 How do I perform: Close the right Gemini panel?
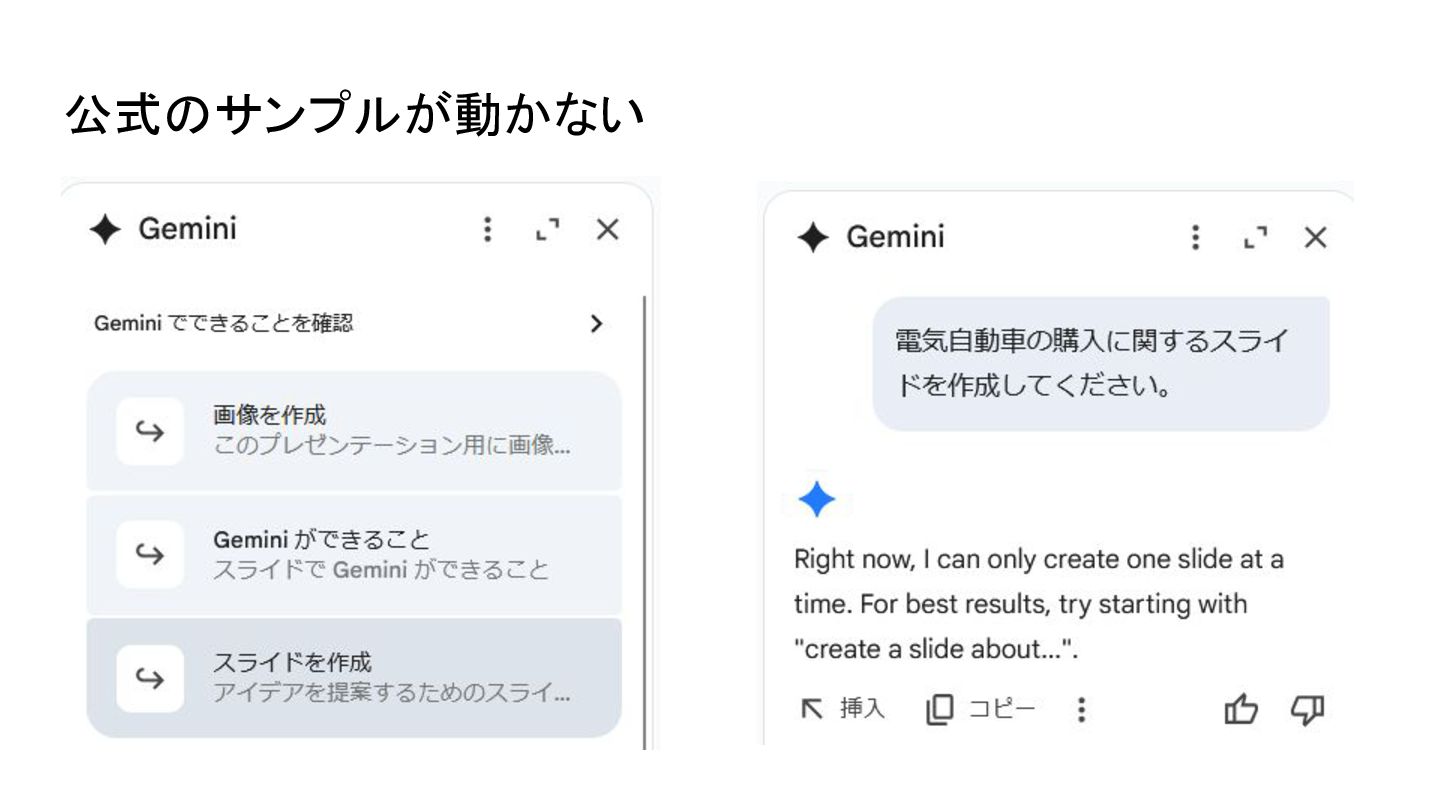click(1315, 237)
